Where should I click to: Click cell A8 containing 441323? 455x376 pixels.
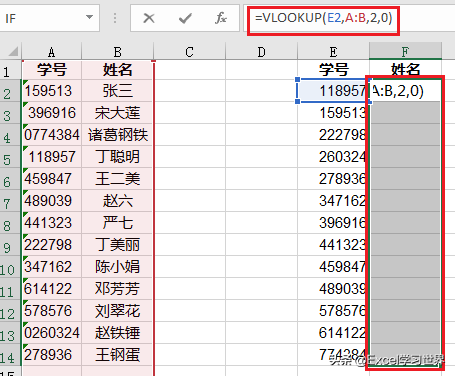(x=52, y=223)
